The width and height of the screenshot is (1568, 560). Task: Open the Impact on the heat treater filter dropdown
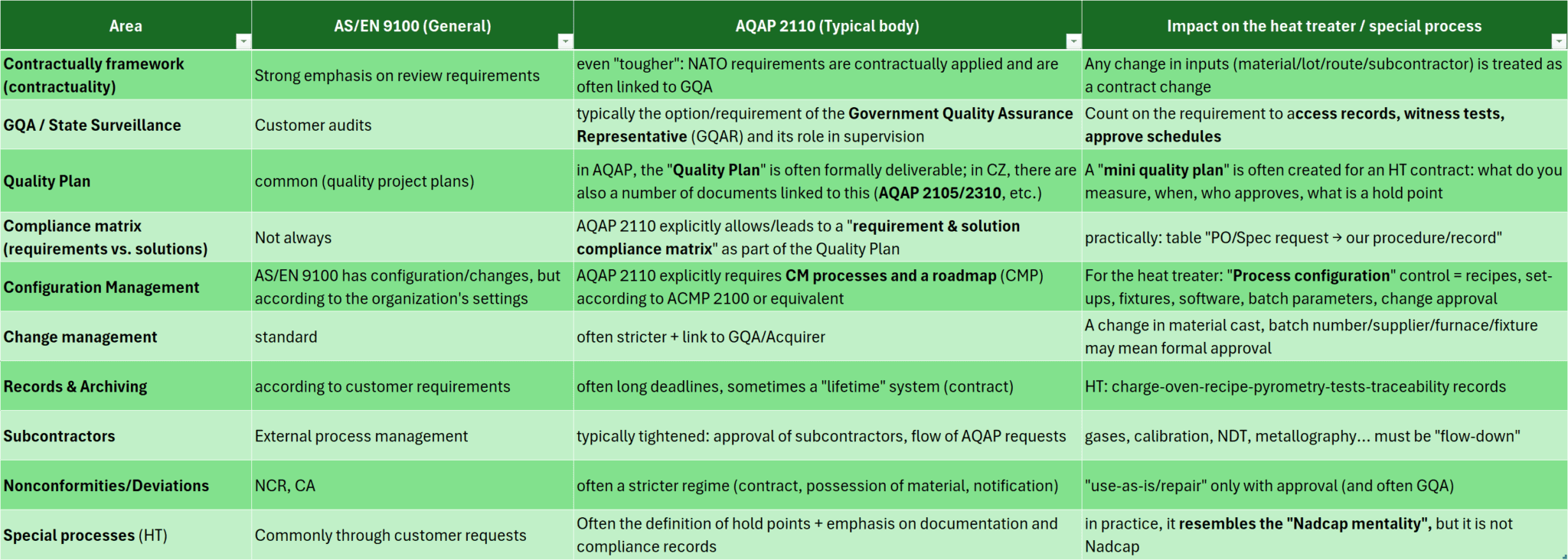[x=1559, y=41]
